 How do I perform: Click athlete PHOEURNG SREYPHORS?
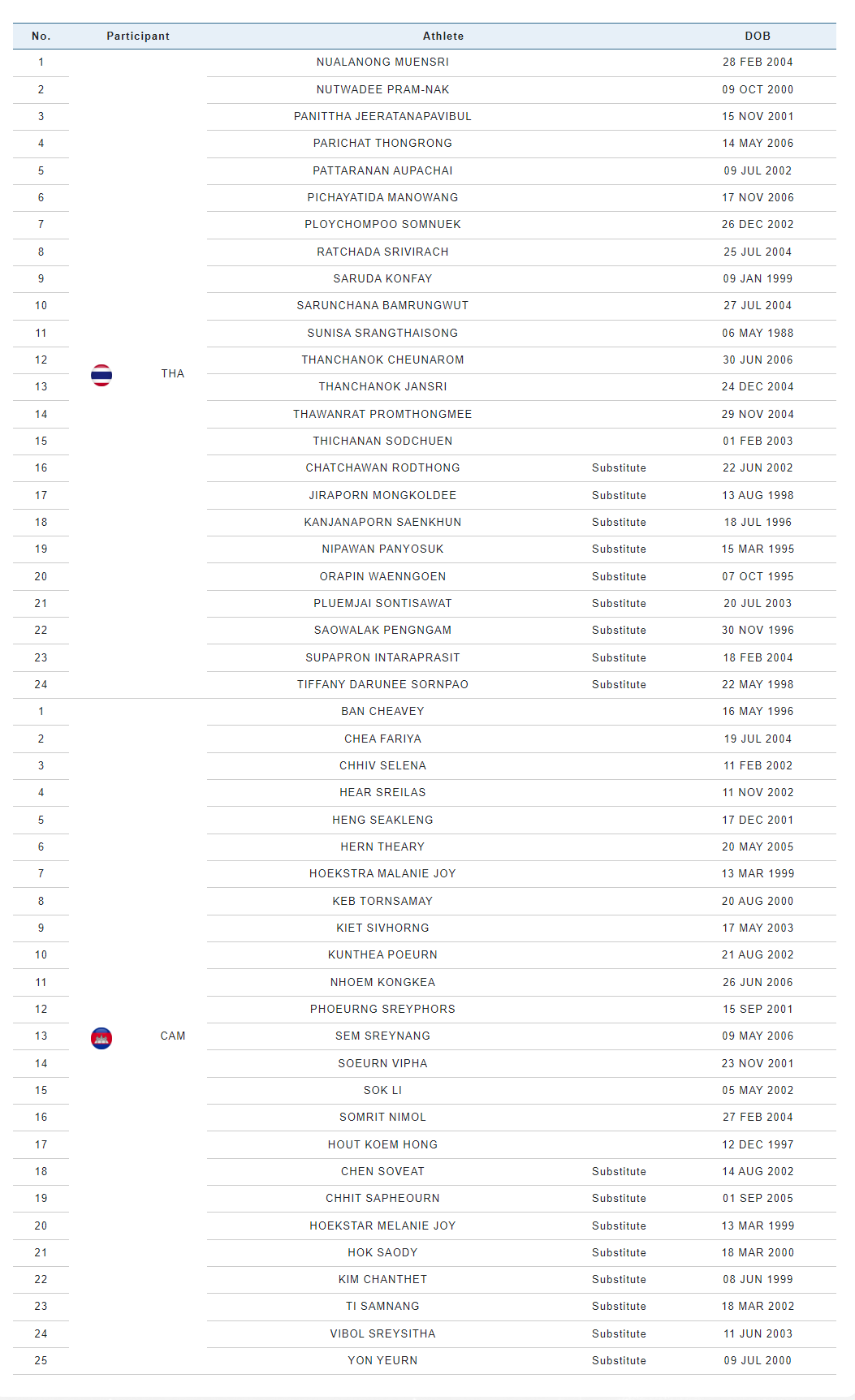tap(382, 1010)
